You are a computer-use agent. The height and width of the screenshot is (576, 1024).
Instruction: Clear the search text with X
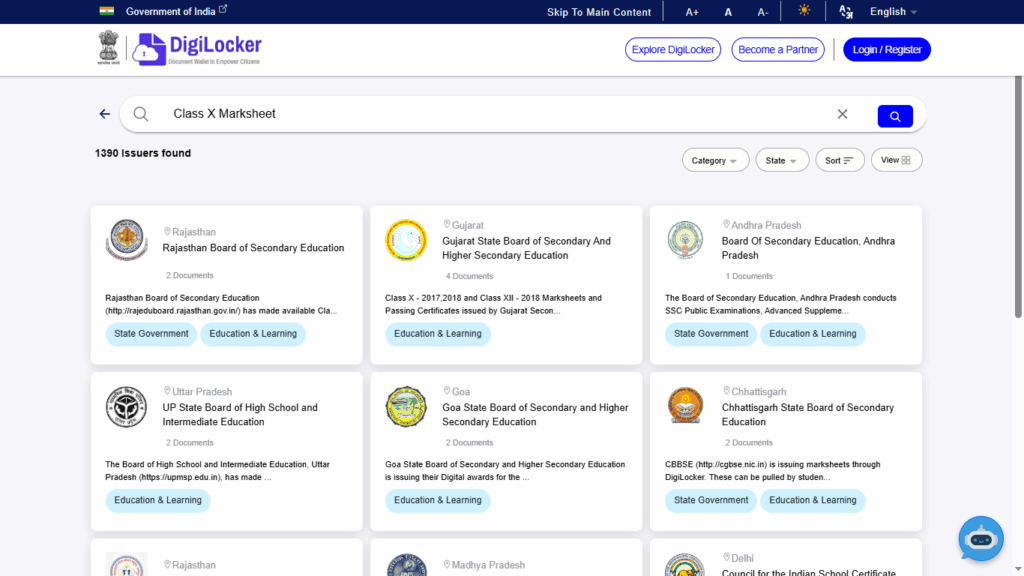tap(842, 114)
